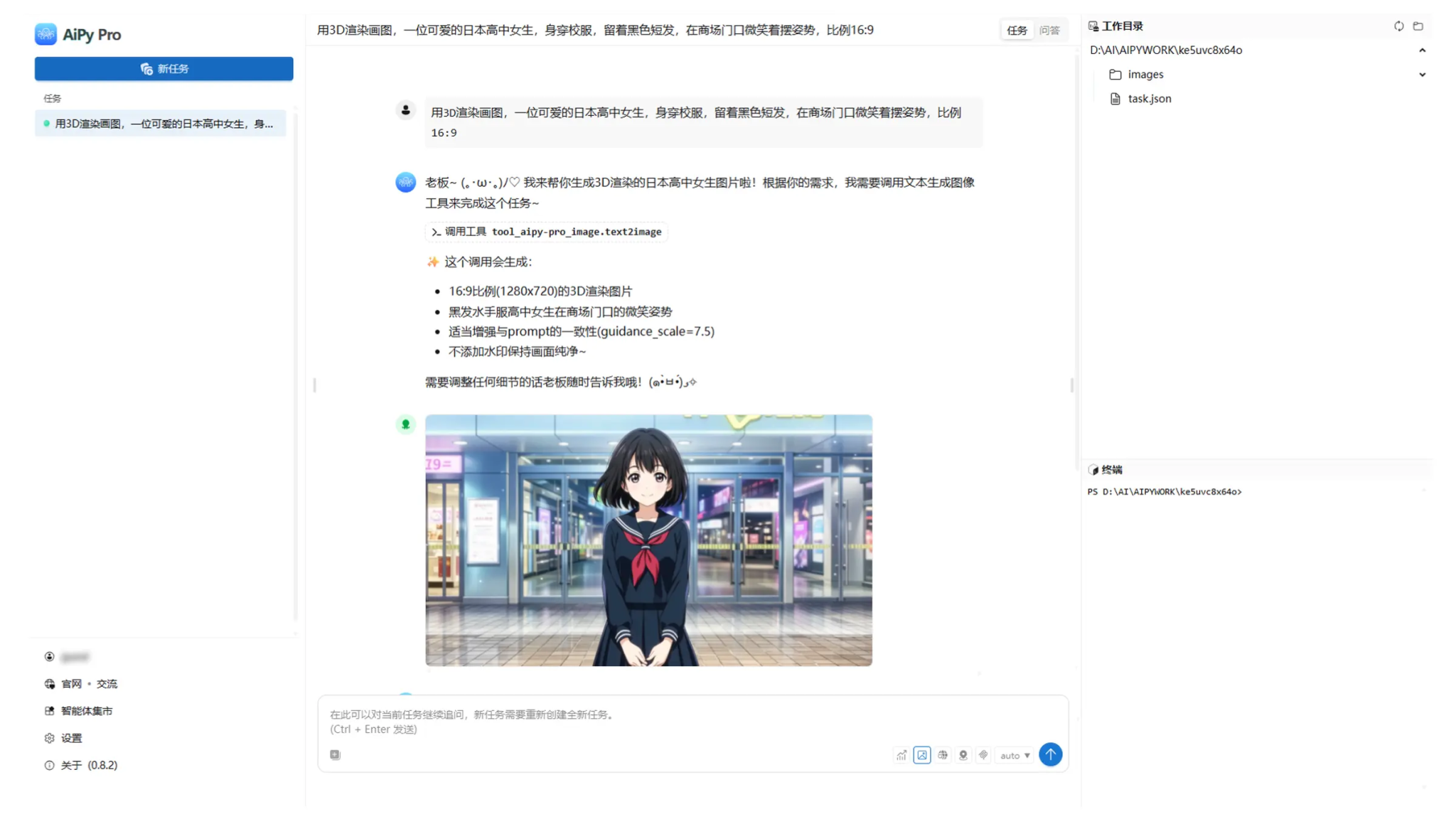Open the auto model dropdown
The image size is (1456, 819).
pyautogui.click(x=1015, y=756)
